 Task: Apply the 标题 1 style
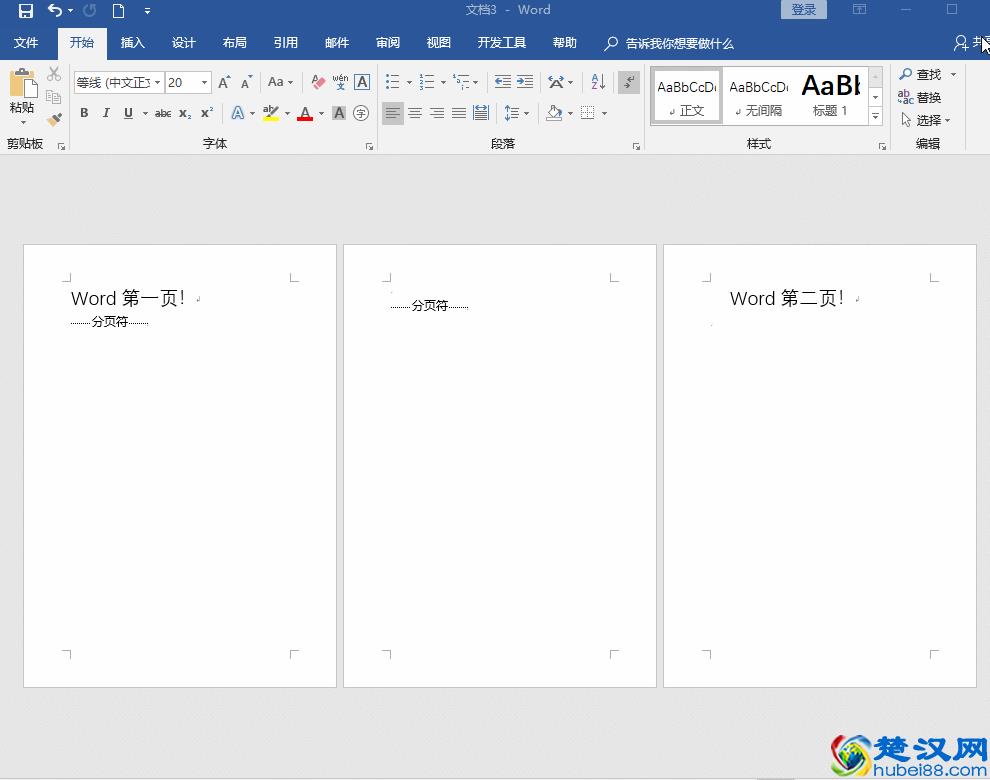click(x=830, y=95)
